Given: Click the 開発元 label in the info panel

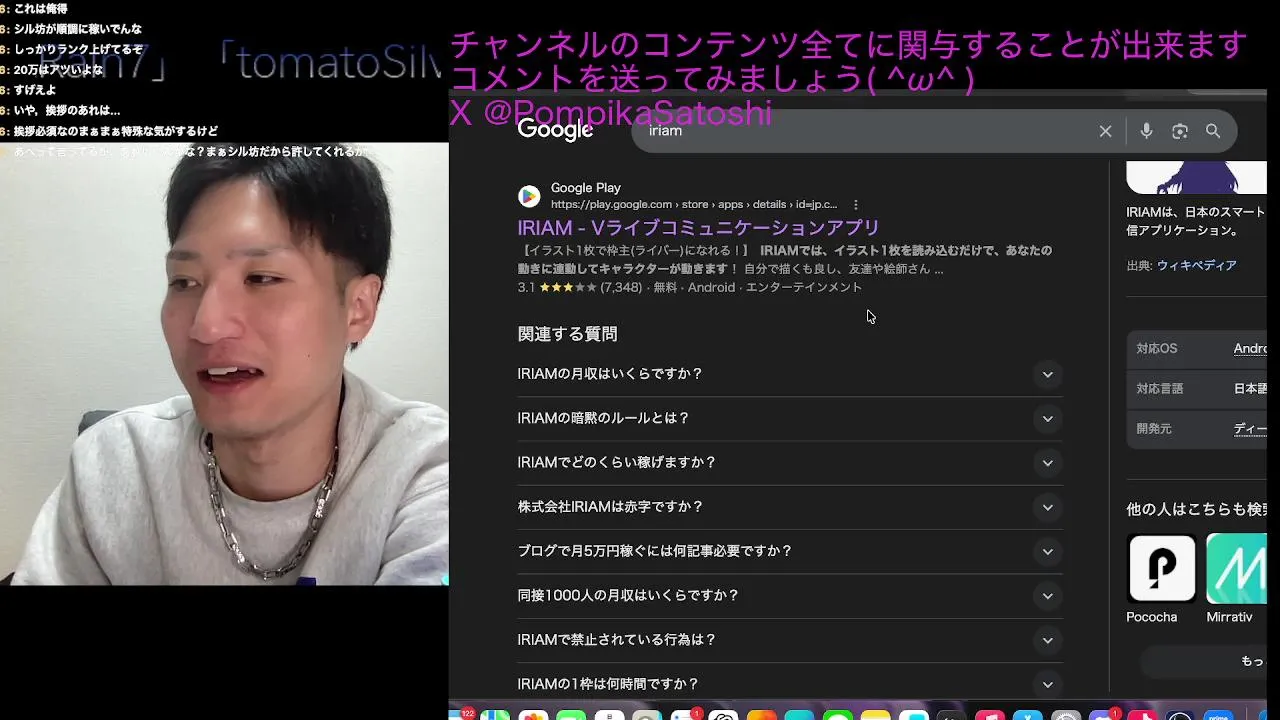Looking at the screenshot, I should click(x=1153, y=429).
